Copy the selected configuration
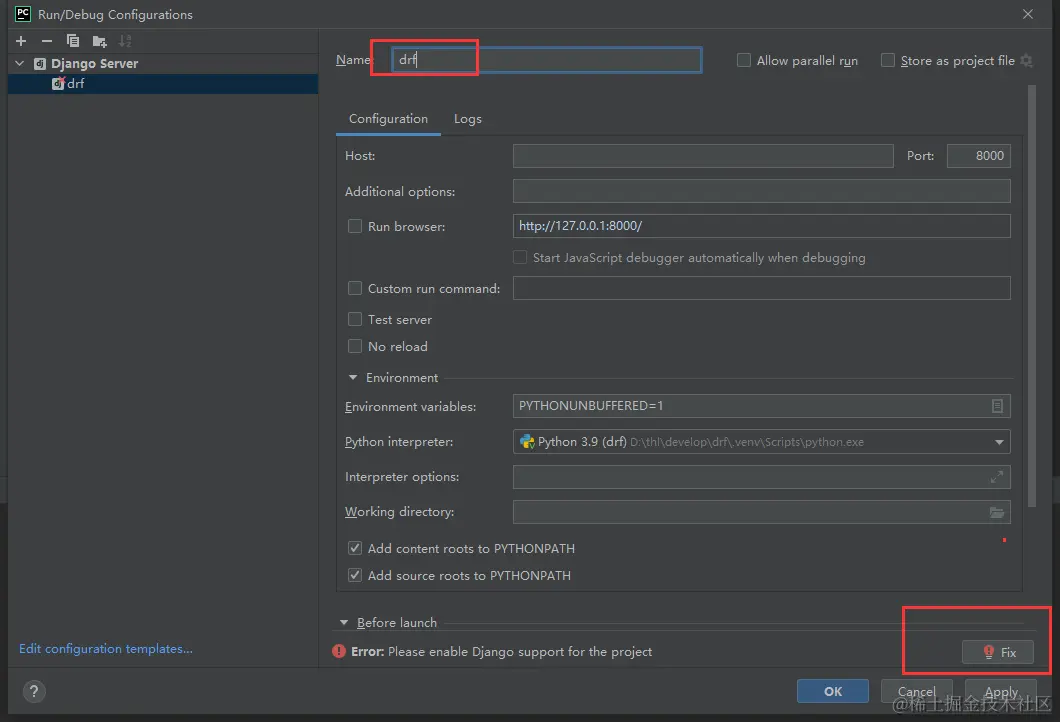This screenshot has height=722, width=1060. (72, 41)
